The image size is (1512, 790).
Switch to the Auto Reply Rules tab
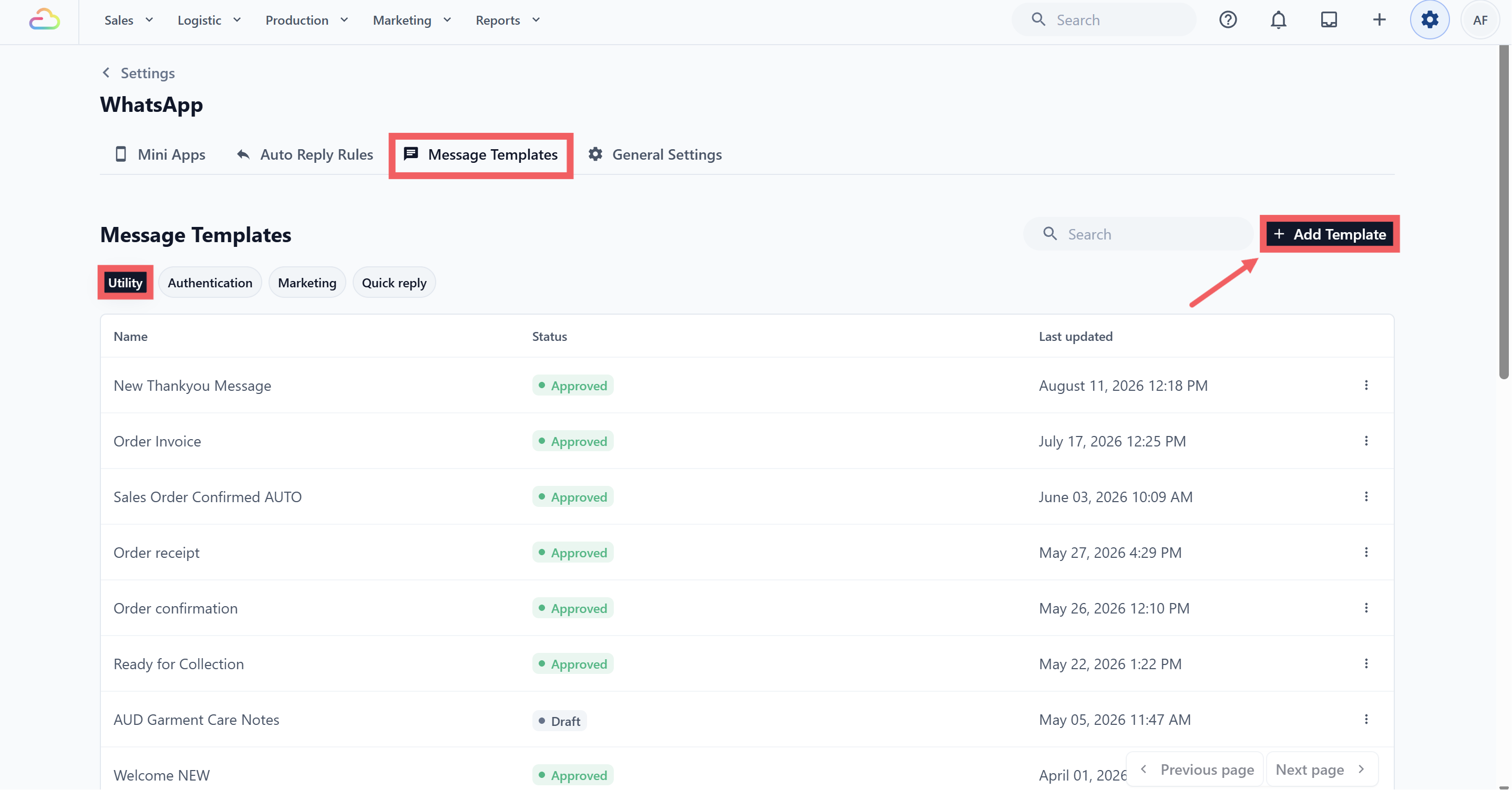305,154
